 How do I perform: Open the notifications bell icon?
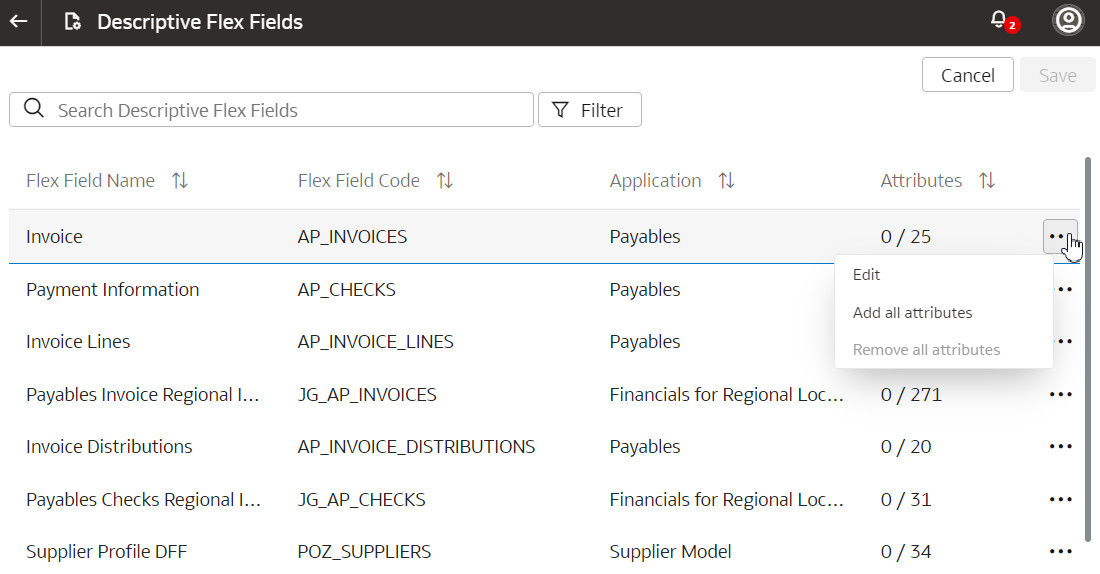pos(999,21)
